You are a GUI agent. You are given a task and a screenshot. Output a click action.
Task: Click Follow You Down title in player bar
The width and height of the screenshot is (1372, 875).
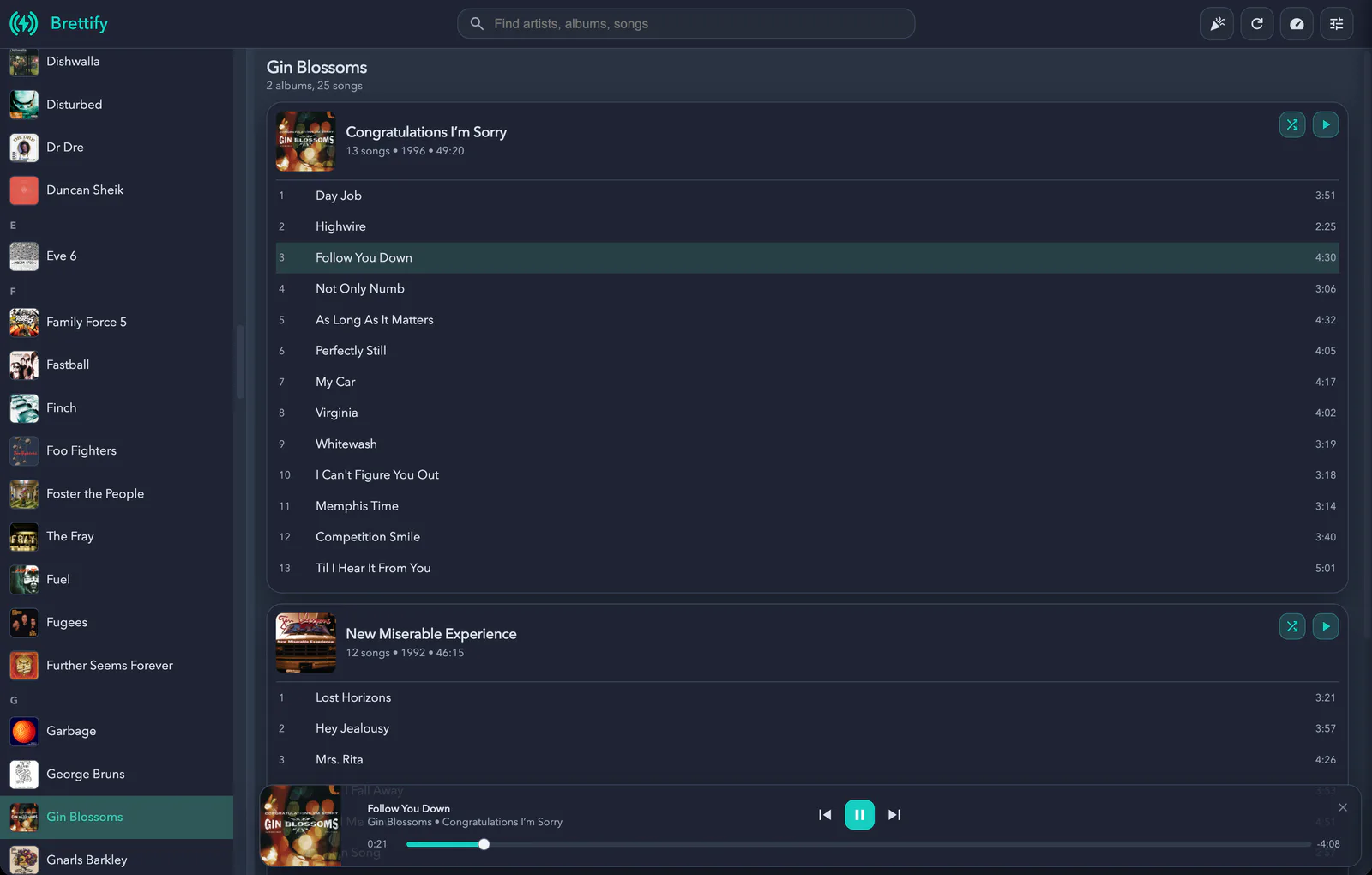pyautogui.click(x=409, y=808)
